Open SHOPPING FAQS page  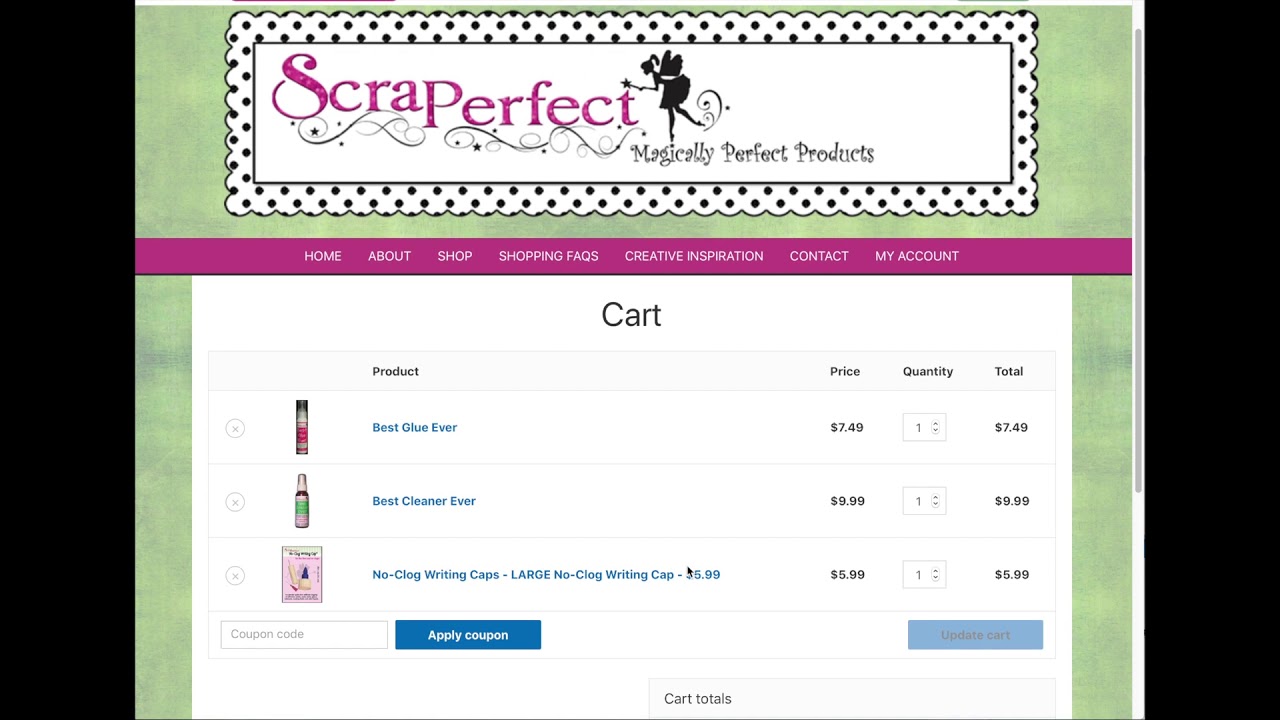(549, 256)
